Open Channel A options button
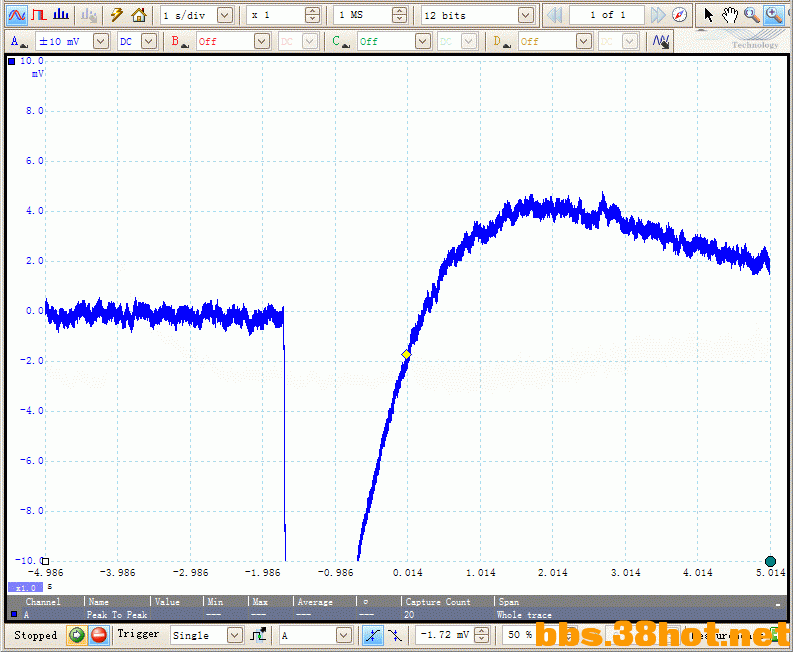Screen dimensions: 793x652 point(18,41)
